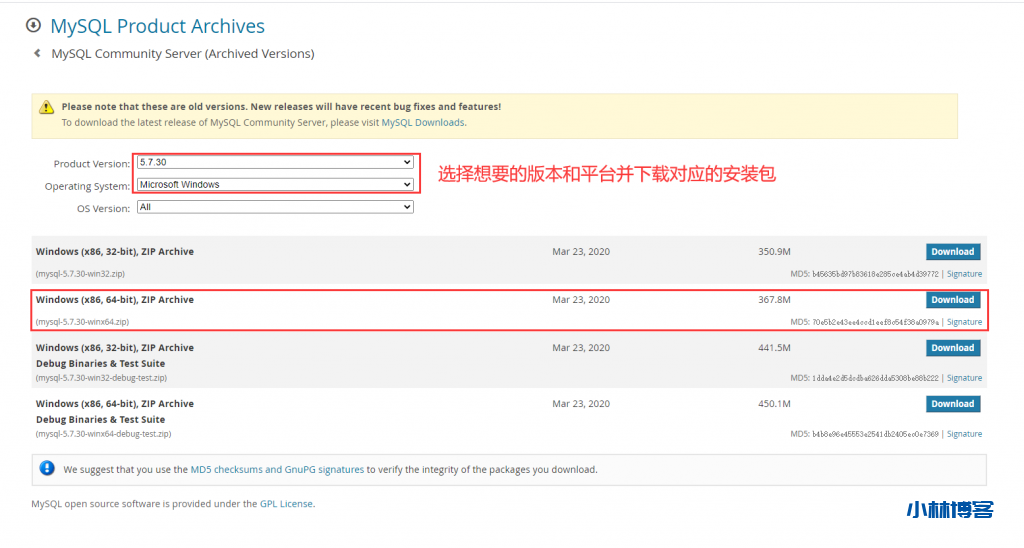This screenshot has width=1024, height=548.
Task: Open the MySQL Downloads link
Action: 423,123
